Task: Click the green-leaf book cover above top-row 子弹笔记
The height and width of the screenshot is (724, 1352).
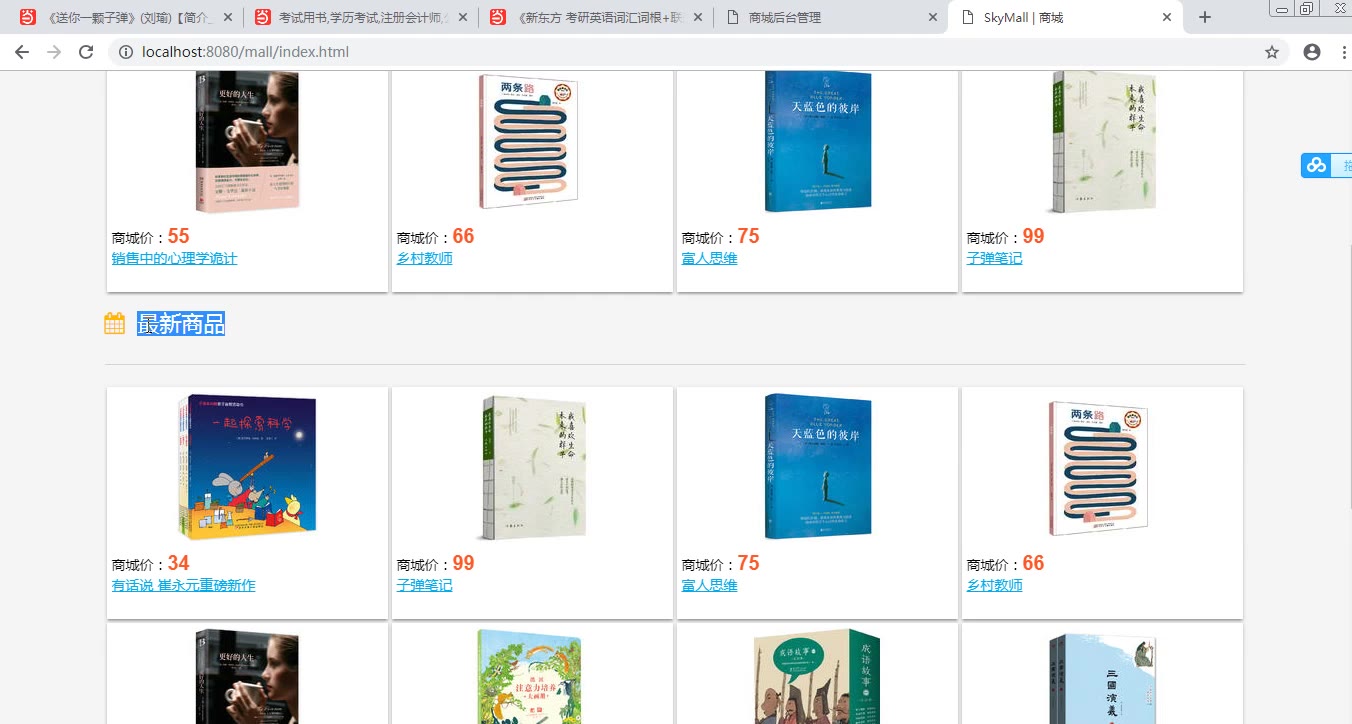Action: click(x=1101, y=141)
